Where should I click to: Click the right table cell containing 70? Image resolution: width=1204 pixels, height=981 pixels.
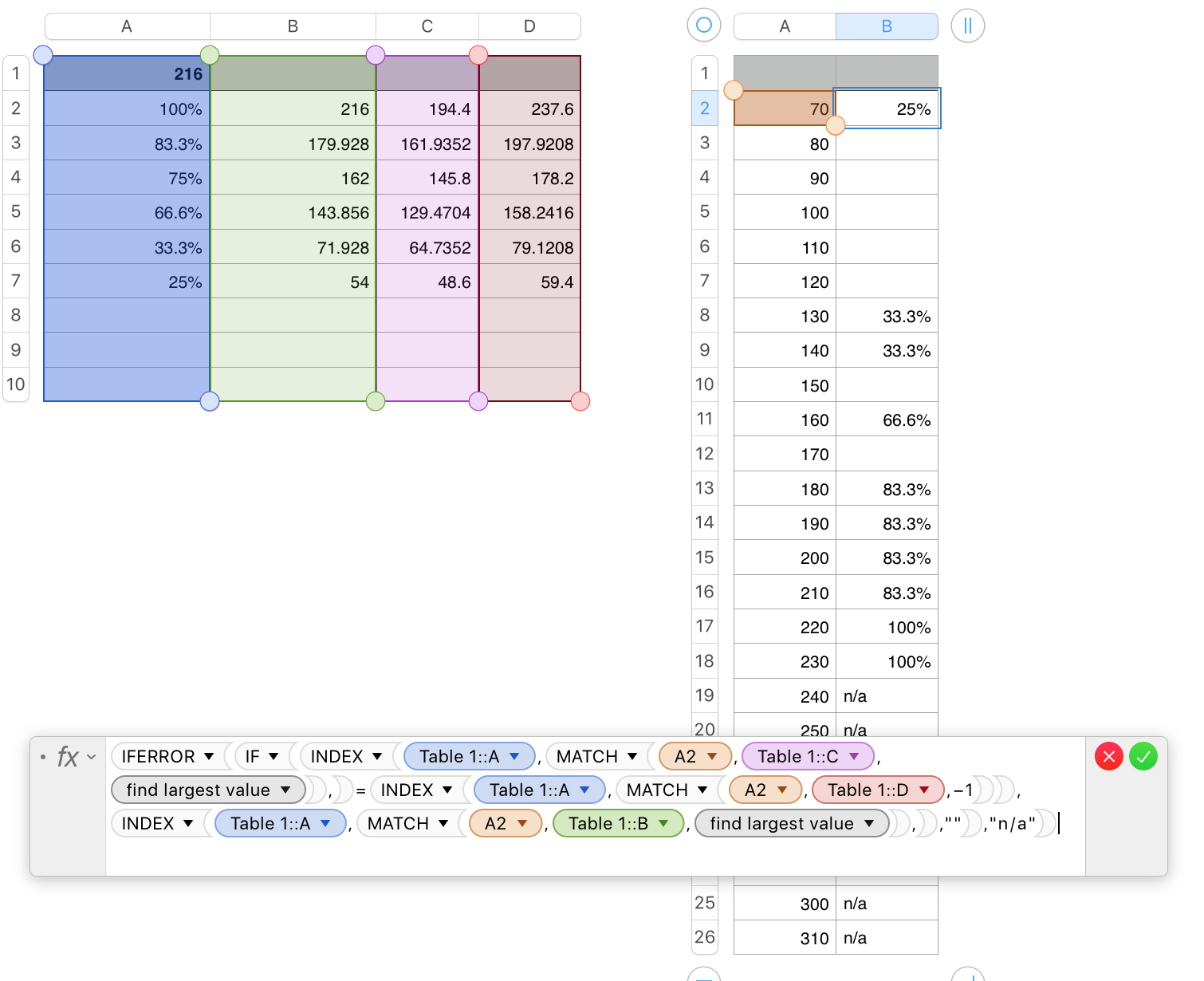tap(785, 108)
